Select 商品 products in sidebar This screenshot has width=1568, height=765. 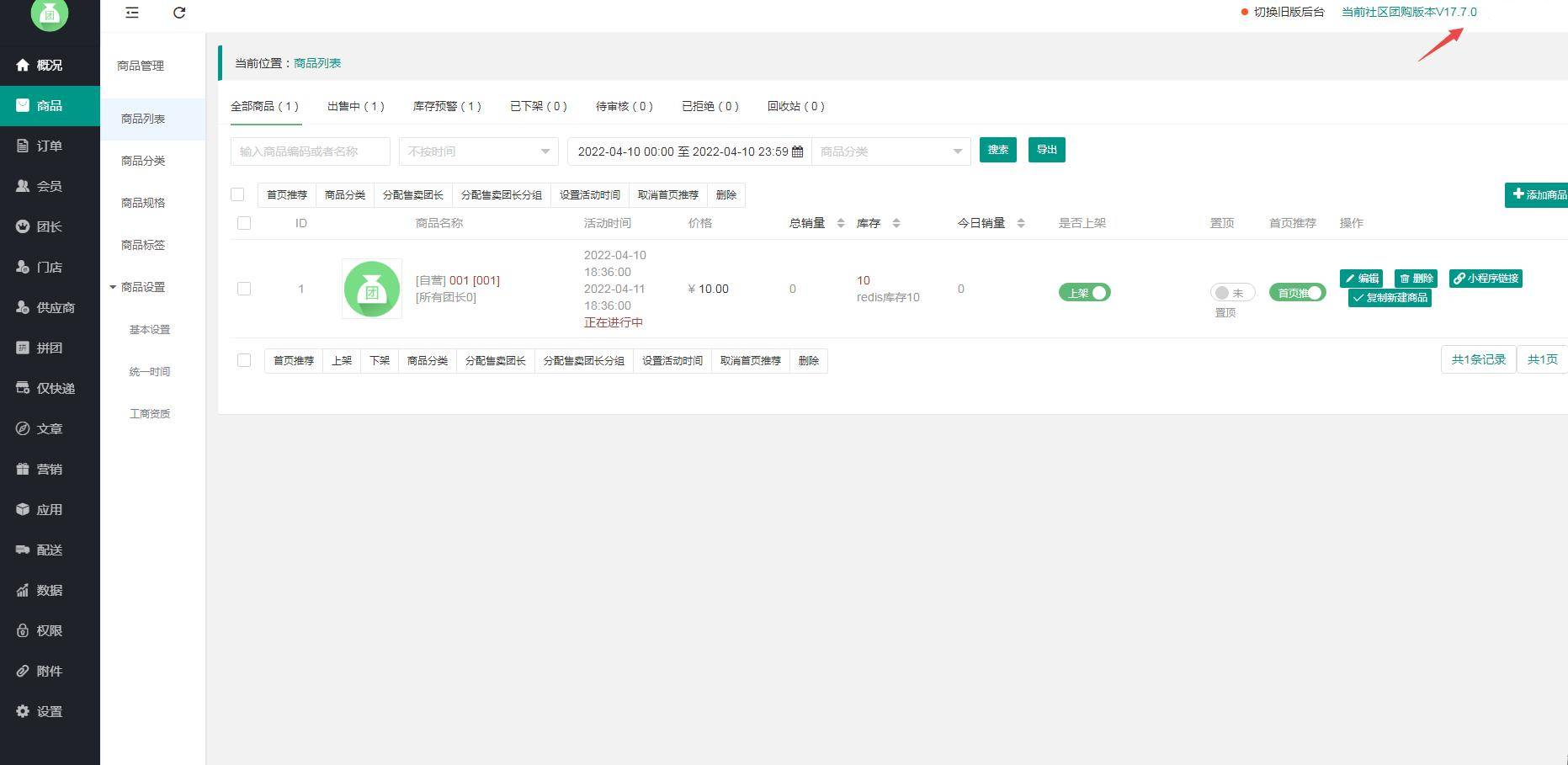pyautogui.click(x=50, y=105)
